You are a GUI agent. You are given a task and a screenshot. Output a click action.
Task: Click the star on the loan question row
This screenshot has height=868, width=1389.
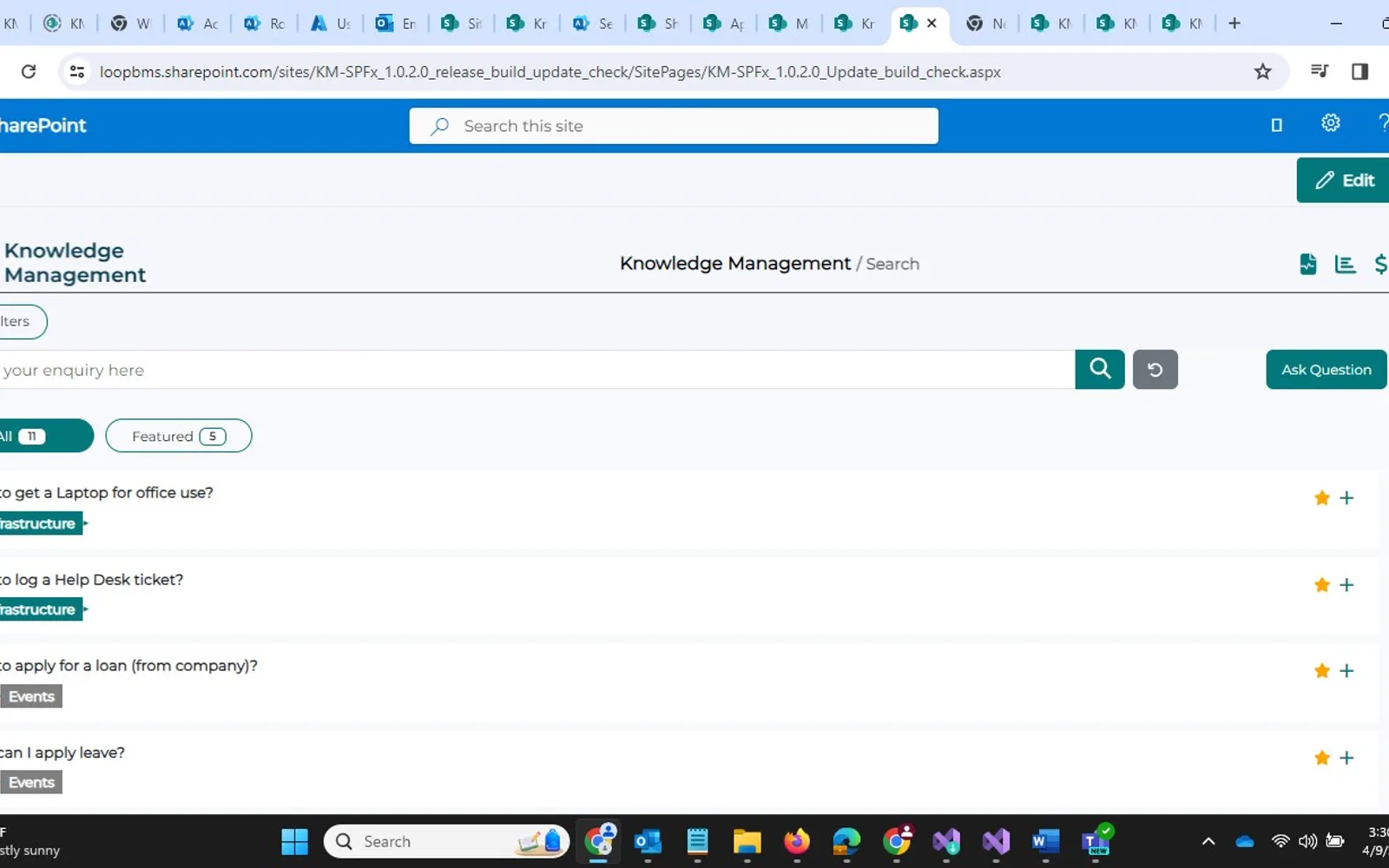(x=1321, y=670)
